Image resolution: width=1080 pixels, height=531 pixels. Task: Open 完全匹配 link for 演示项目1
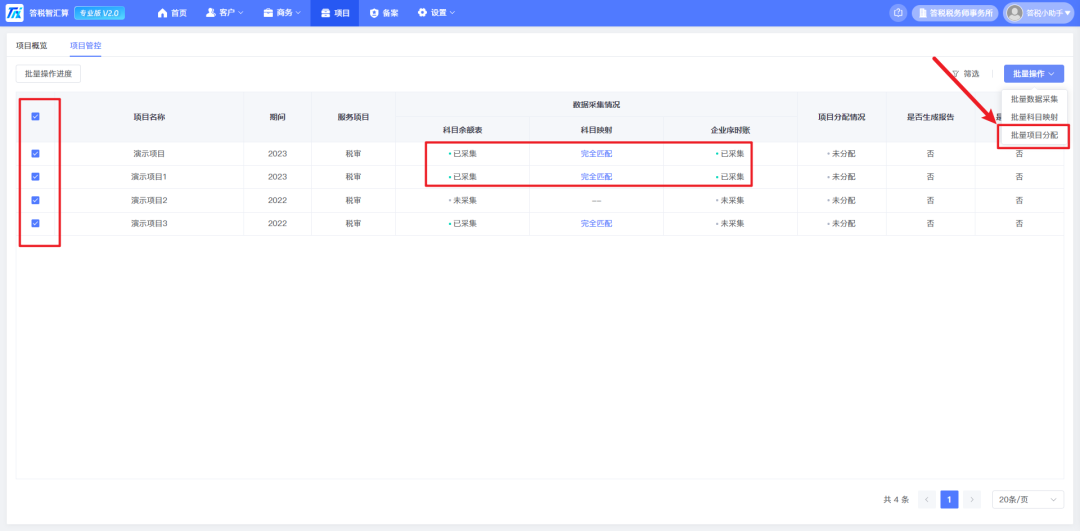click(596, 177)
